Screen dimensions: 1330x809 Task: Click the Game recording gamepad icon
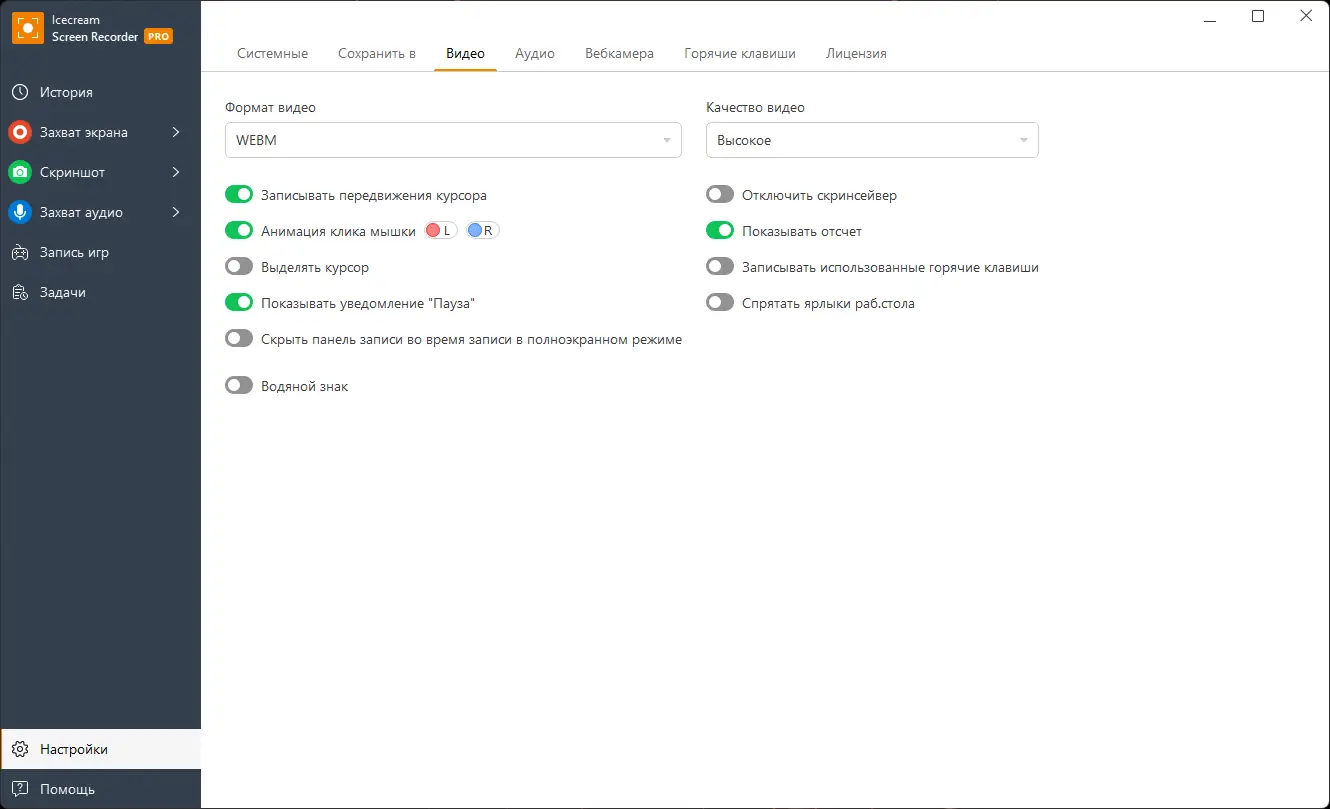click(20, 252)
